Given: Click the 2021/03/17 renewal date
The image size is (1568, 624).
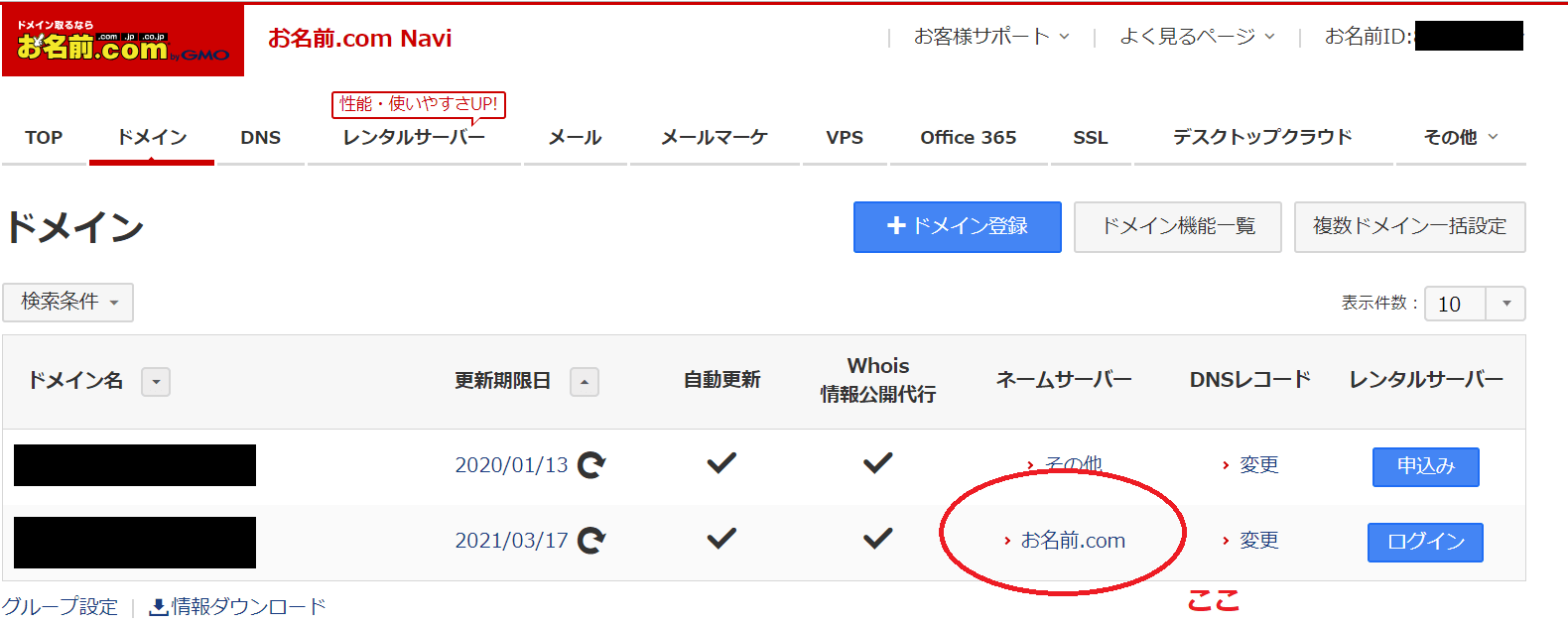Looking at the screenshot, I should [511, 541].
